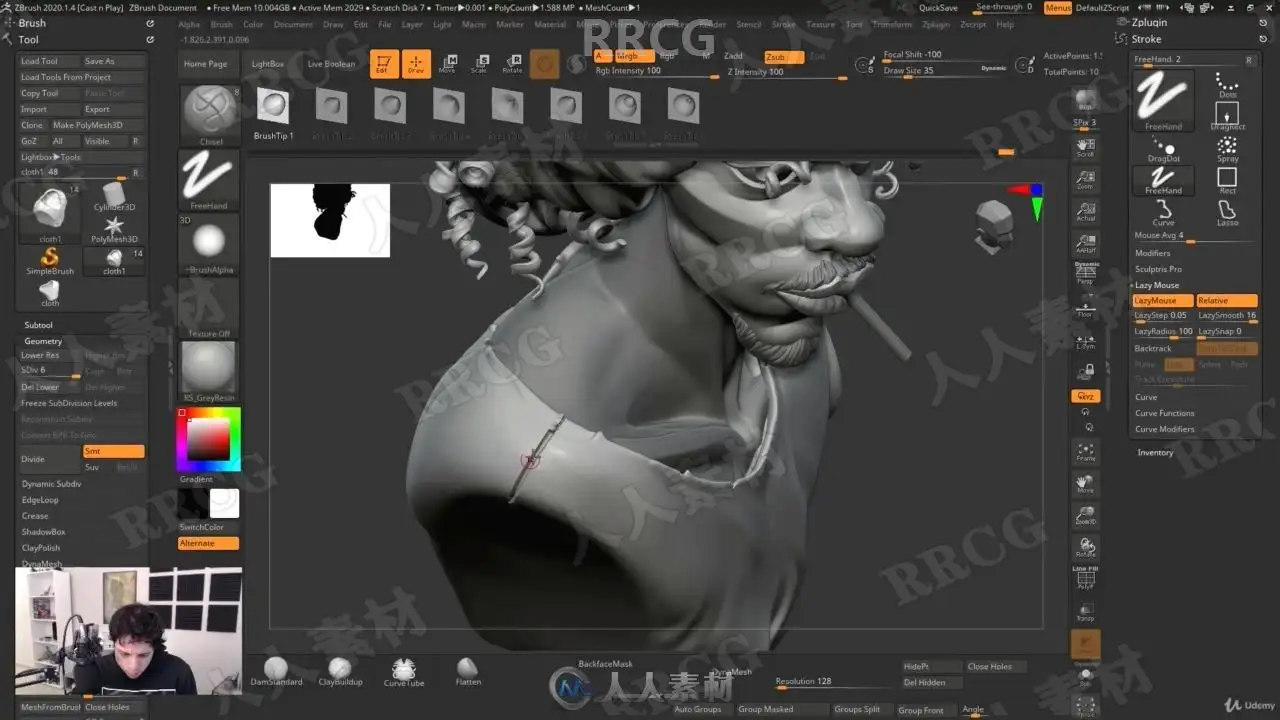Open the FreeHand stroke selector in left shelf
1280x720 pixels.
(x=209, y=181)
